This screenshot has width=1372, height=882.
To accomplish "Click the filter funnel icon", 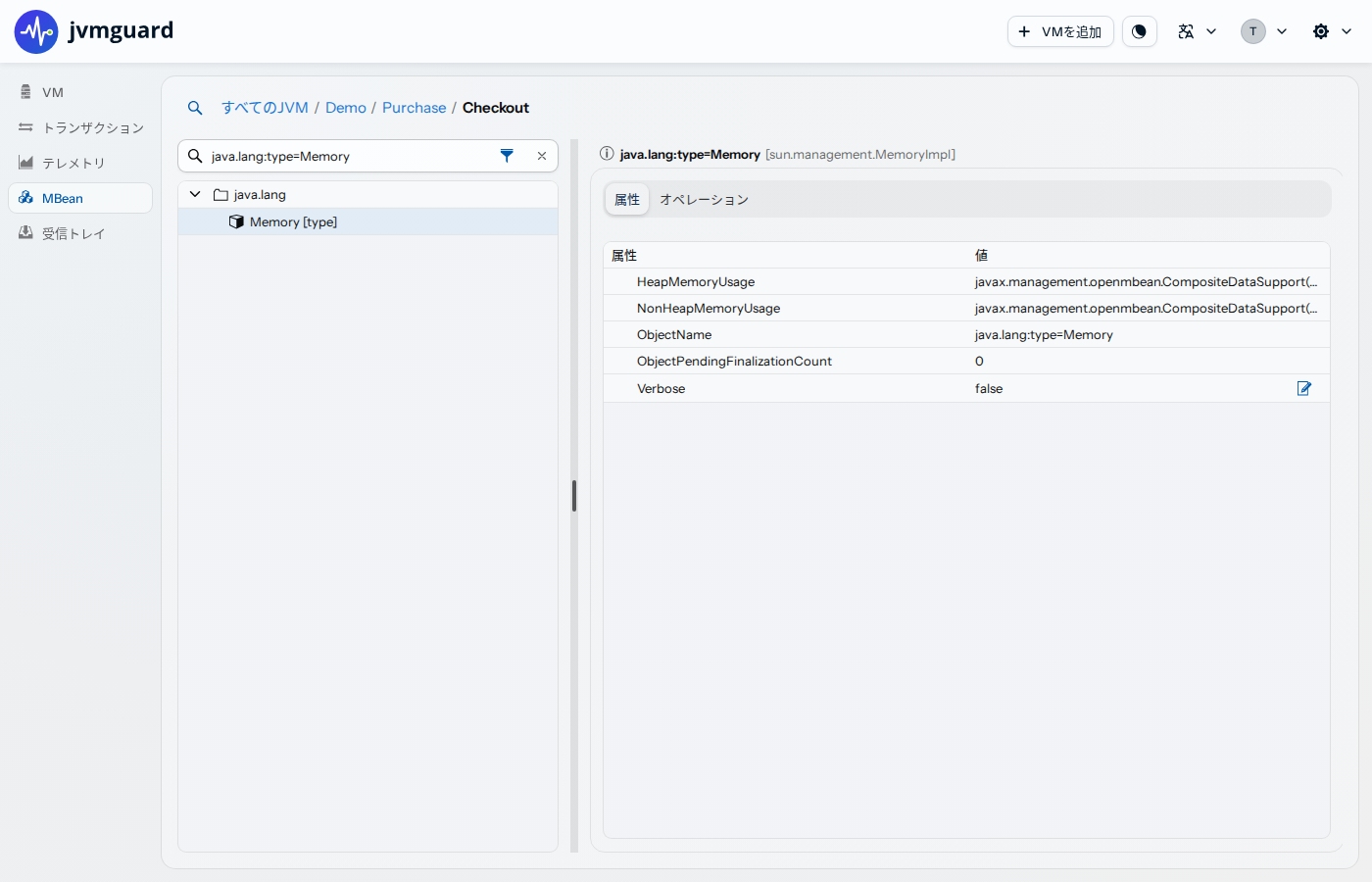I will (x=507, y=156).
